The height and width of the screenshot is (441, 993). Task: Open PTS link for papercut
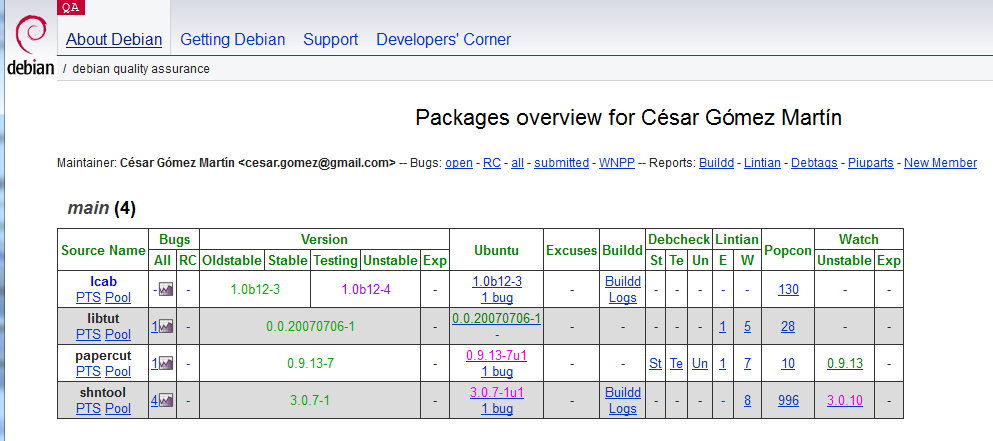(x=88, y=371)
